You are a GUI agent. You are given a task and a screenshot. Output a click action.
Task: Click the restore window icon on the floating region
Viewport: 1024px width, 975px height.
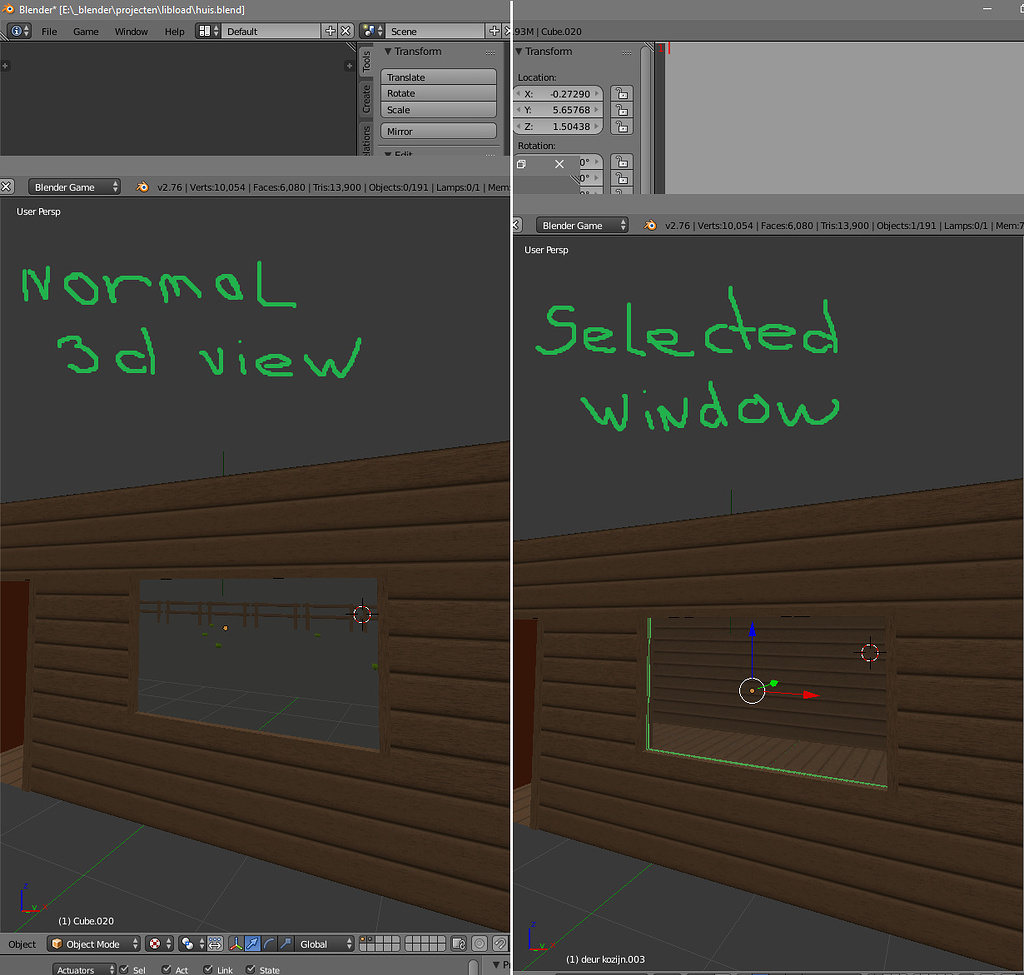click(x=521, y=165)
